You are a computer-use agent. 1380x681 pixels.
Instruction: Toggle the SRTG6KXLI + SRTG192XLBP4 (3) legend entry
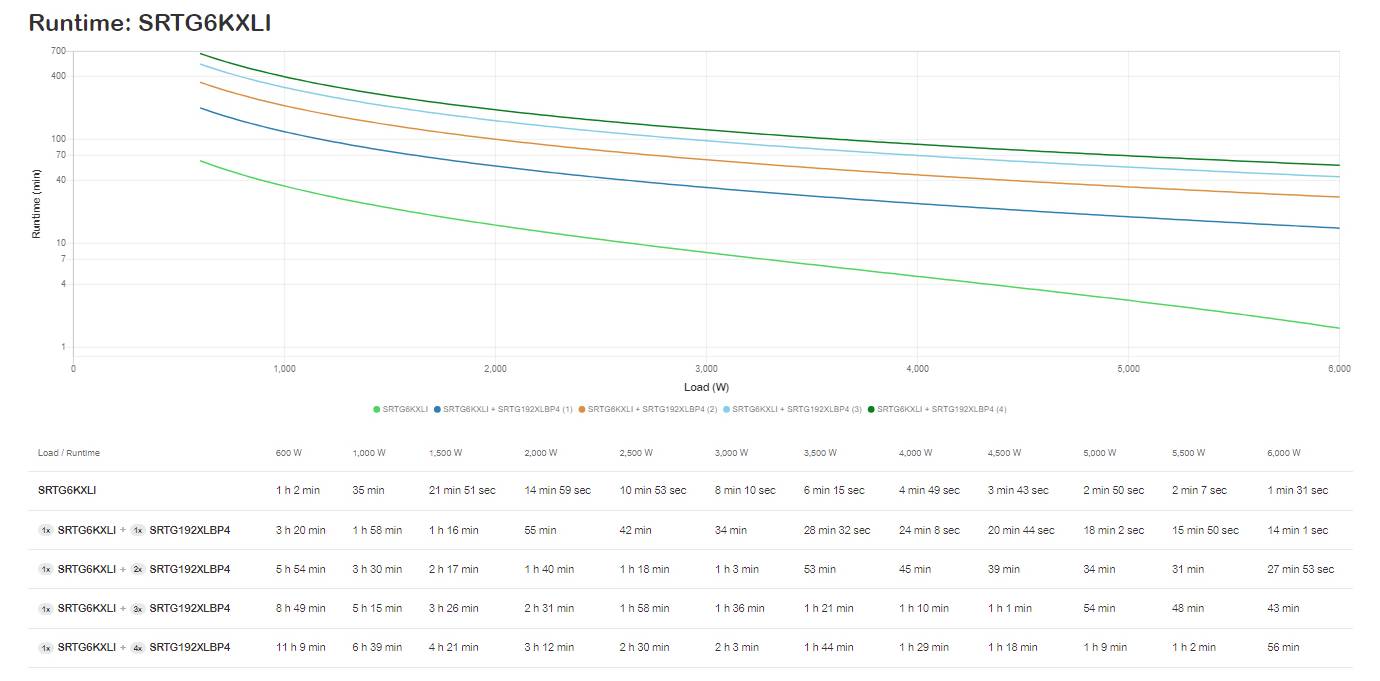[792, 409]
